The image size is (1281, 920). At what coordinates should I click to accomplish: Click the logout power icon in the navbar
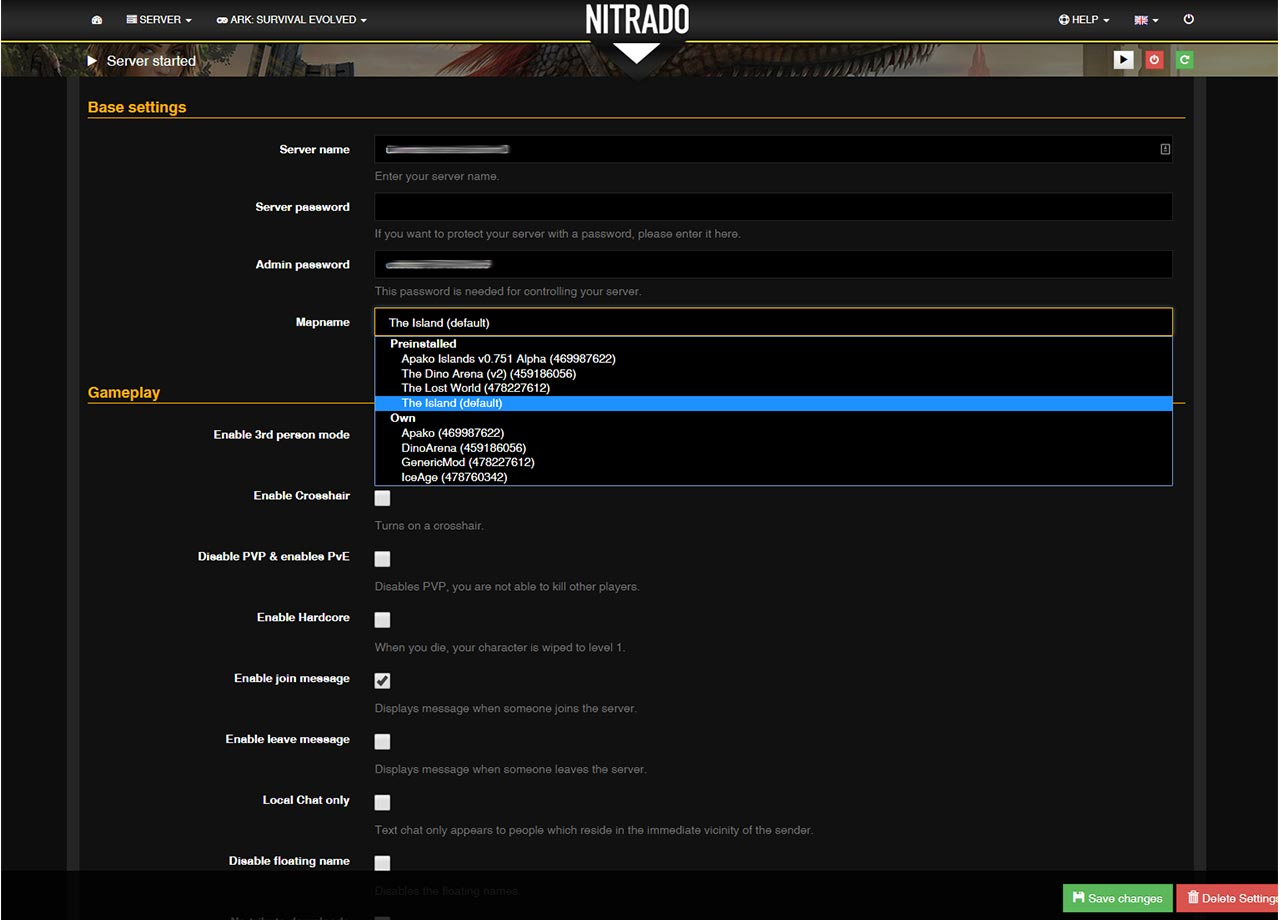[x=1189, y=19]
